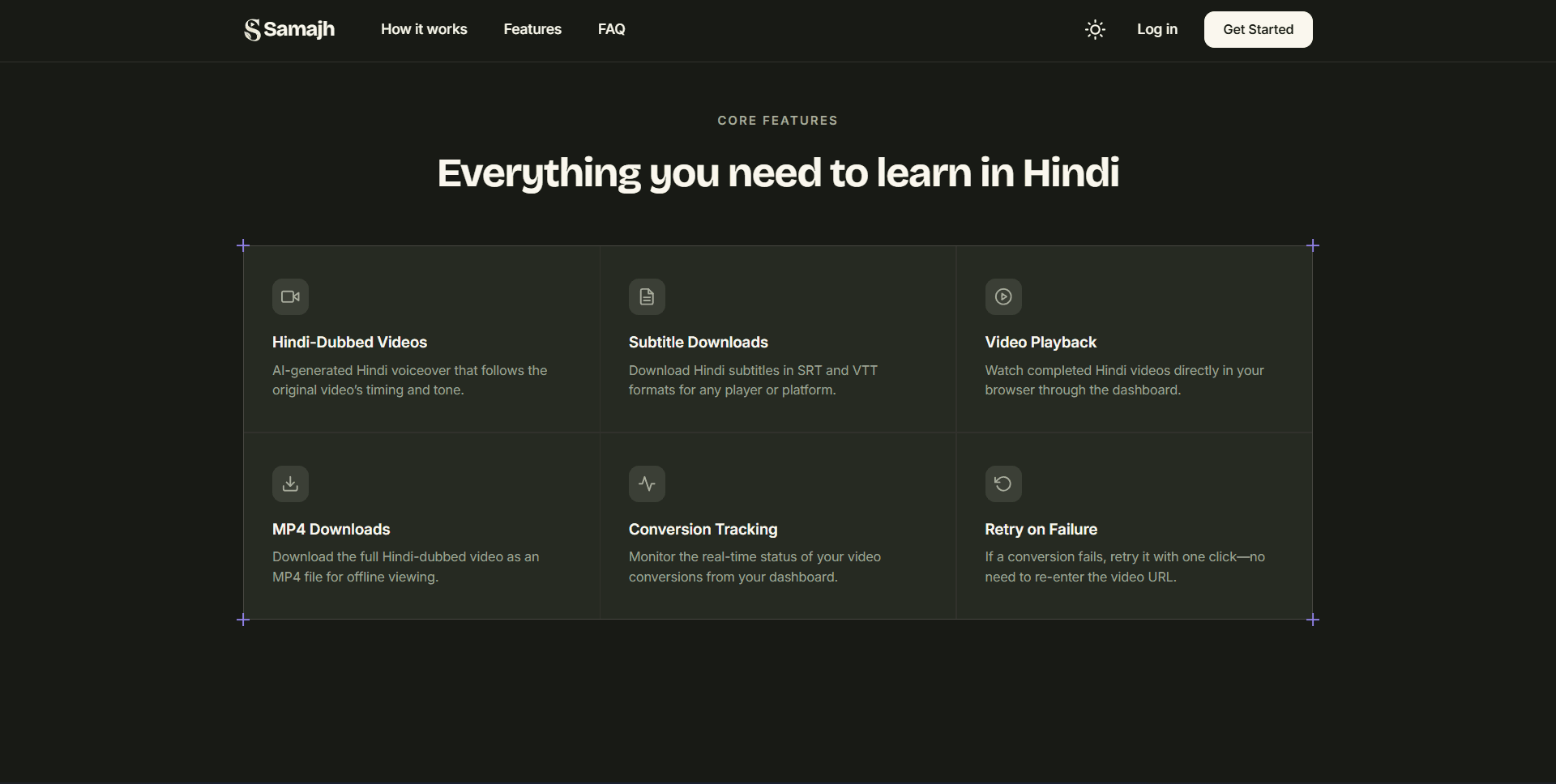Click the document icon for Subtitle Downloads
This screenshot has height=784, width=1556.
tap(647, 296)
